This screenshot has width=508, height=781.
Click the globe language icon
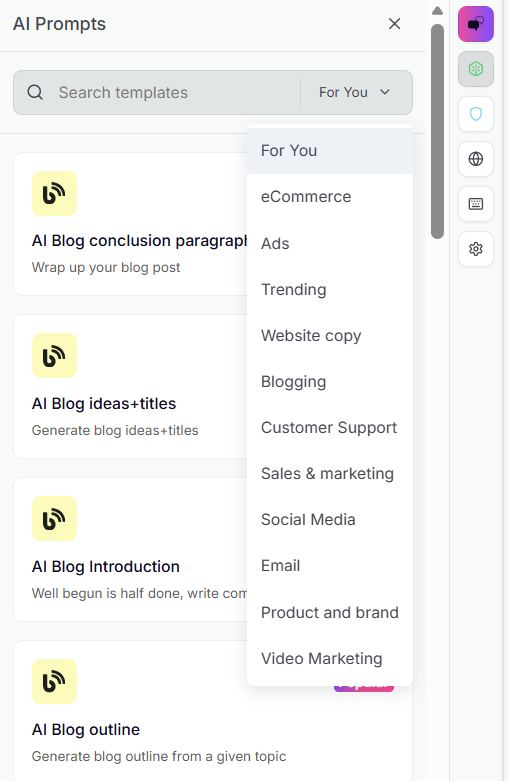point(476,159)
